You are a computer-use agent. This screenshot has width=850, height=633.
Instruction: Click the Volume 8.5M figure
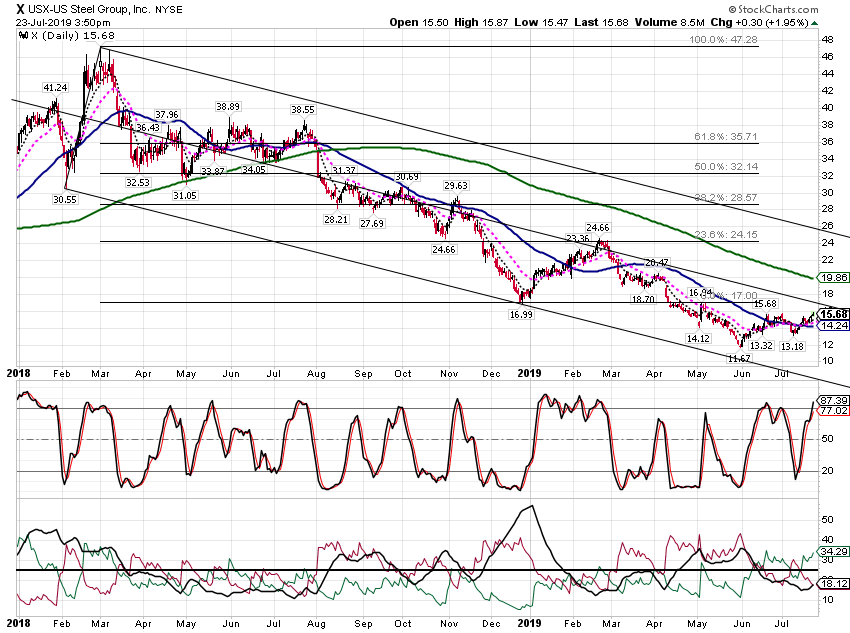point(669,22)
